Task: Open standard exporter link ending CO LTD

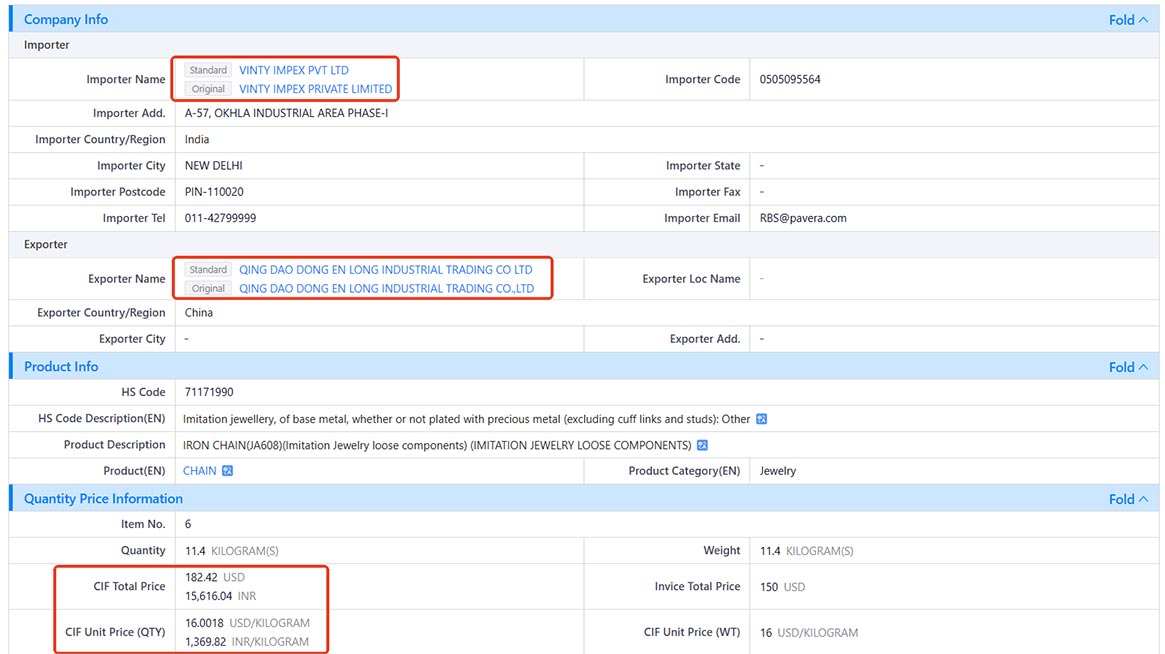Action: coord(386,270)
